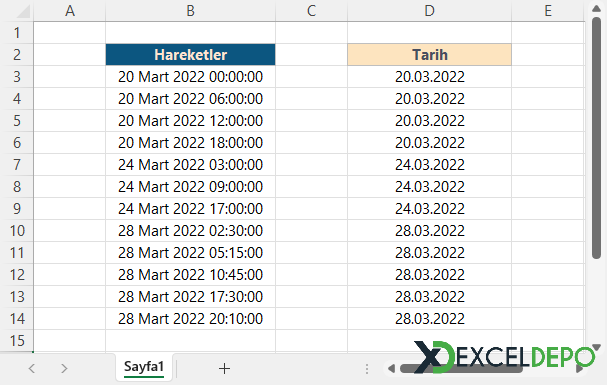Image resolution: width=607 pixels, height=385 pixels.
Task: Select cell 20 Mart 2022 12:00:00
Action: tap(190, 121)
